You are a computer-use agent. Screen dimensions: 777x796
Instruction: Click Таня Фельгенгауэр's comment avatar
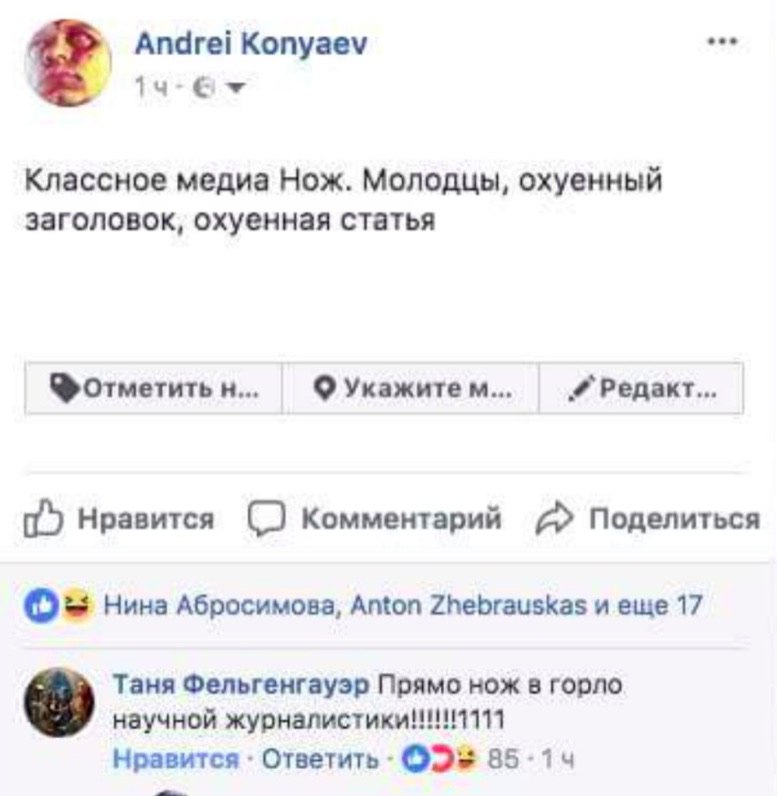click(59, 703)
